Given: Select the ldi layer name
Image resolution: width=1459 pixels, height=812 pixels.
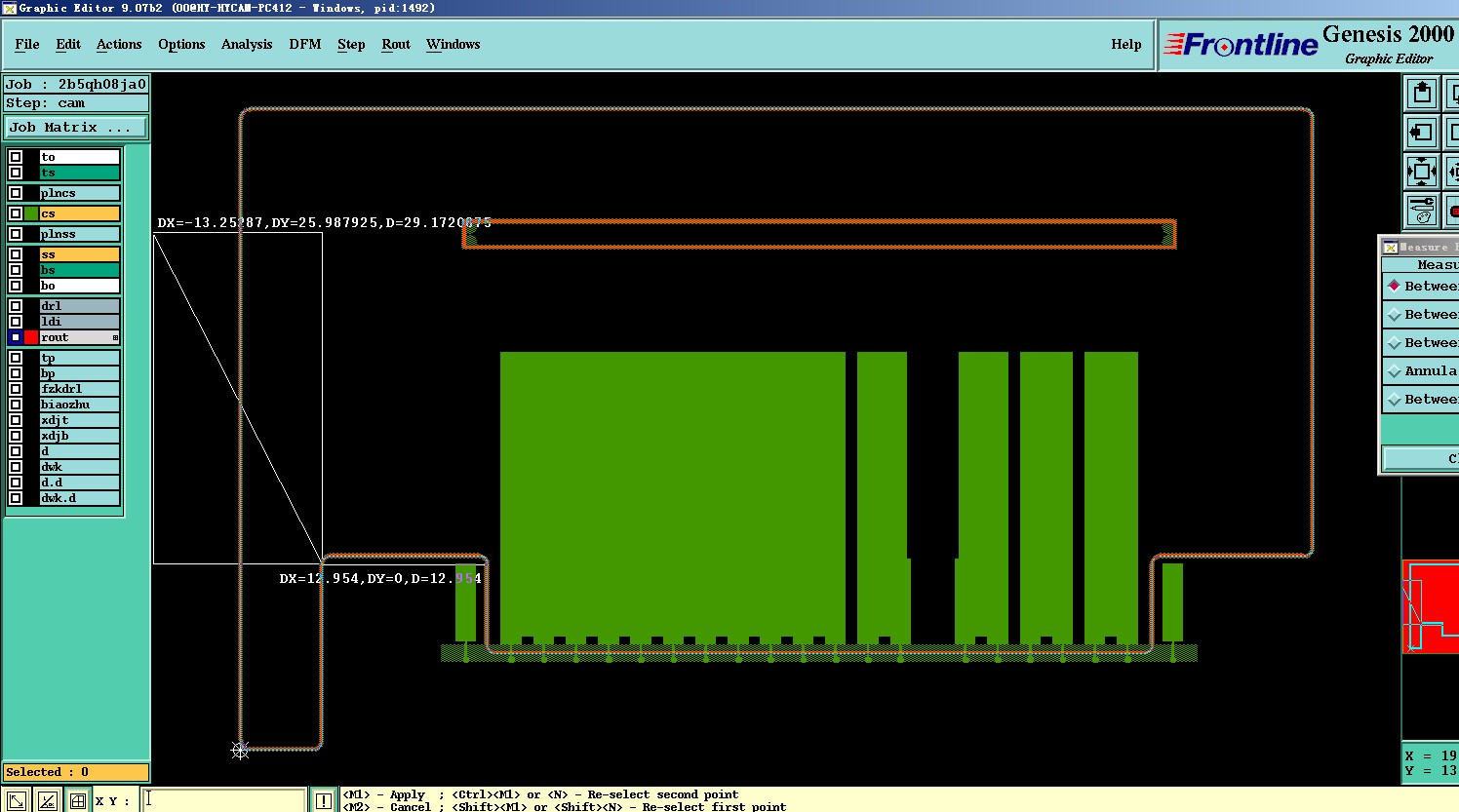Looking at the screenshot, I should [80, 322].
